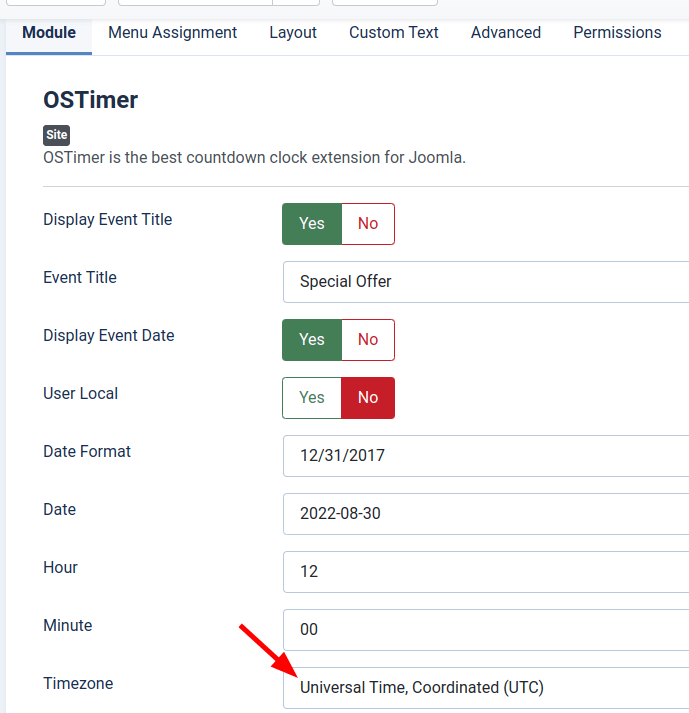Click the Timezone label
Viewport: 689px width, 713px height.
78,683
